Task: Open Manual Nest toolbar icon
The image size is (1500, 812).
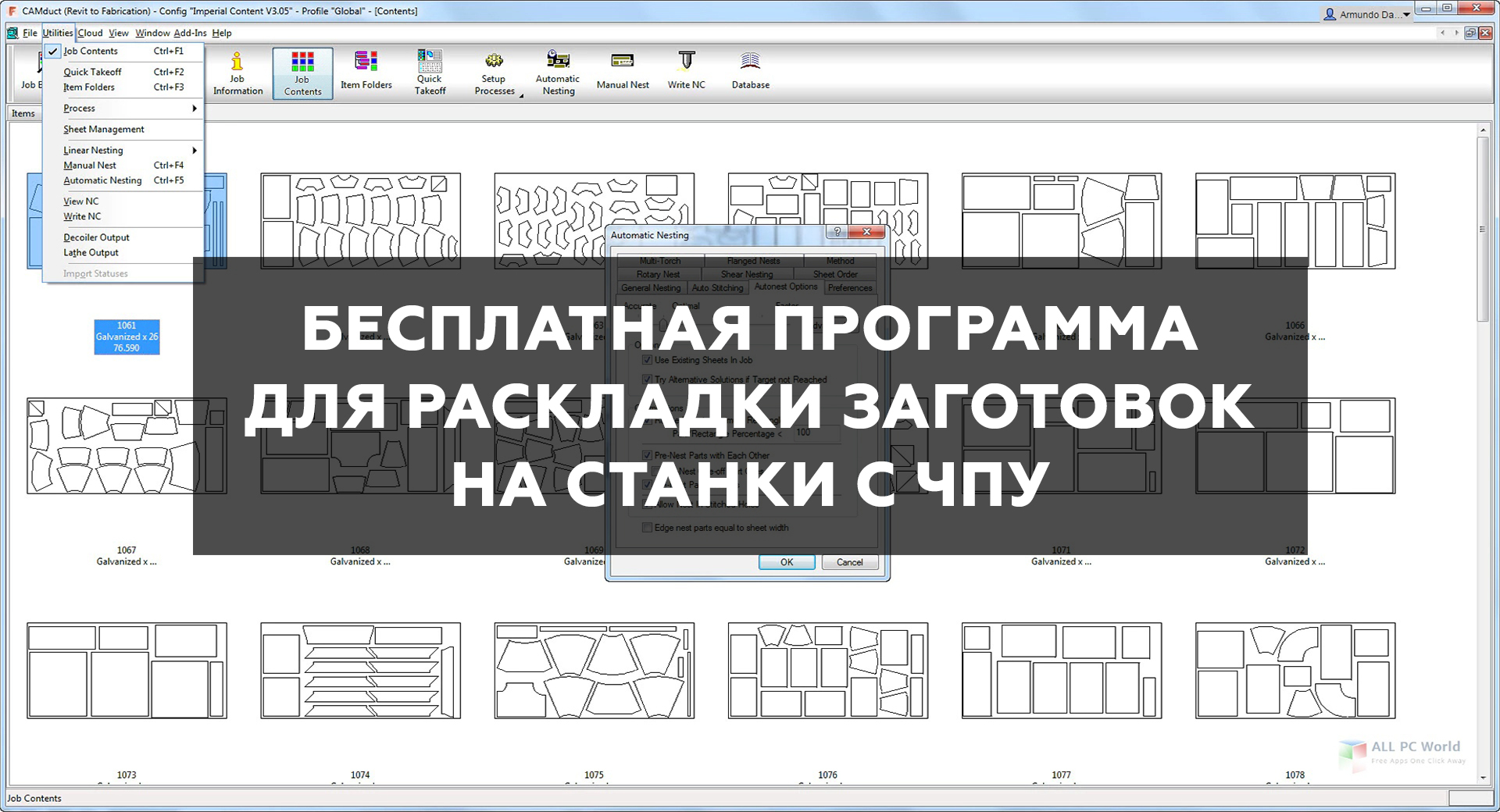Action: [623, 73]
